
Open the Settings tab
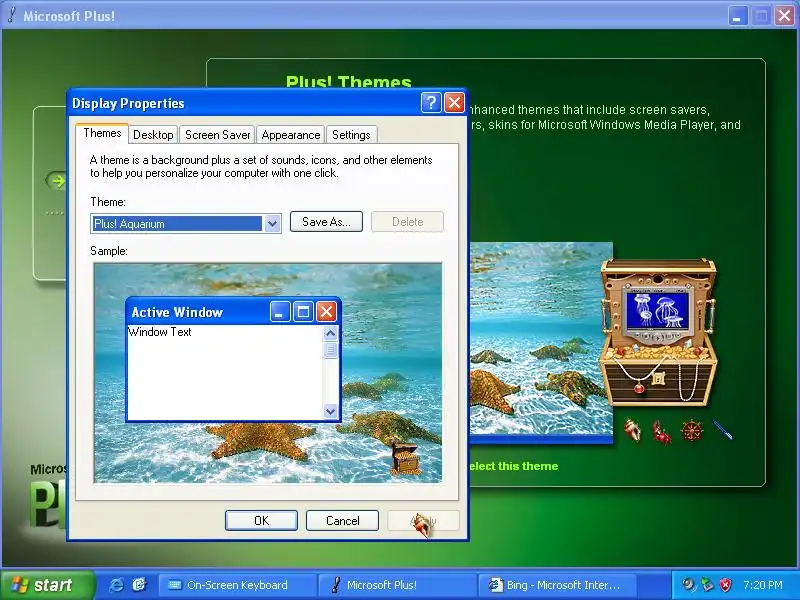351,135
